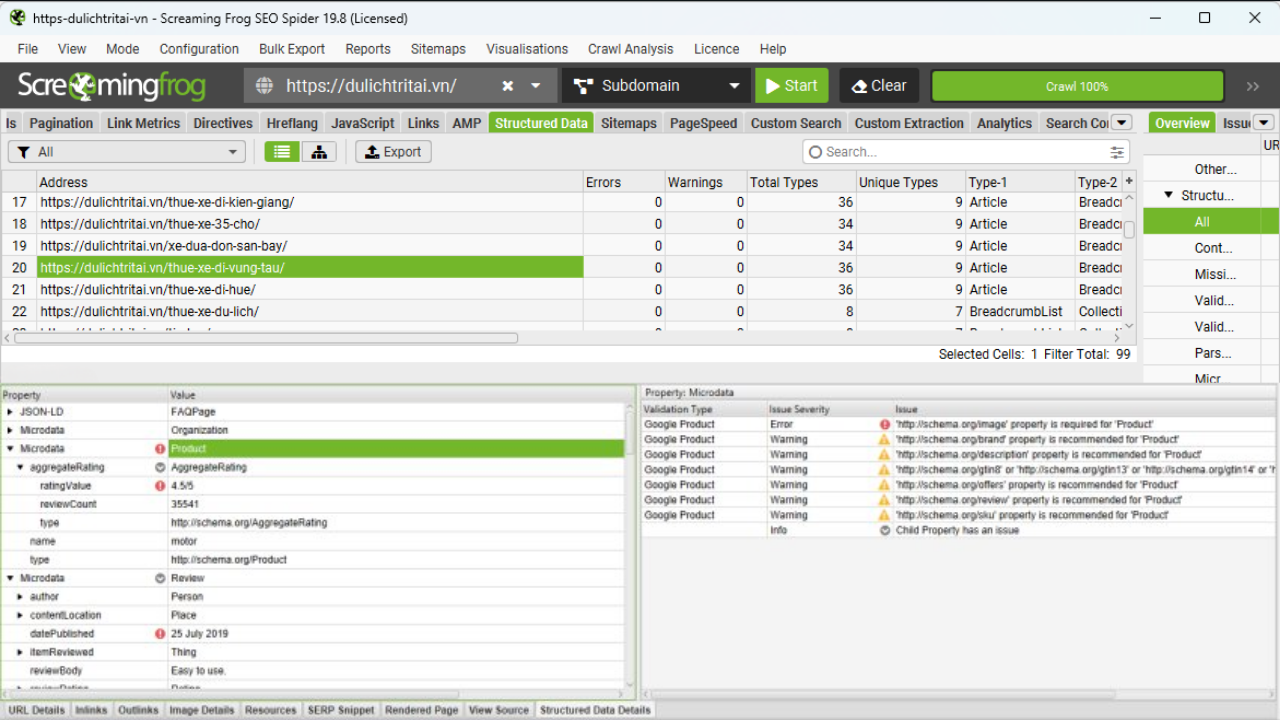Open the All filter dropdown

coord(126,152)
